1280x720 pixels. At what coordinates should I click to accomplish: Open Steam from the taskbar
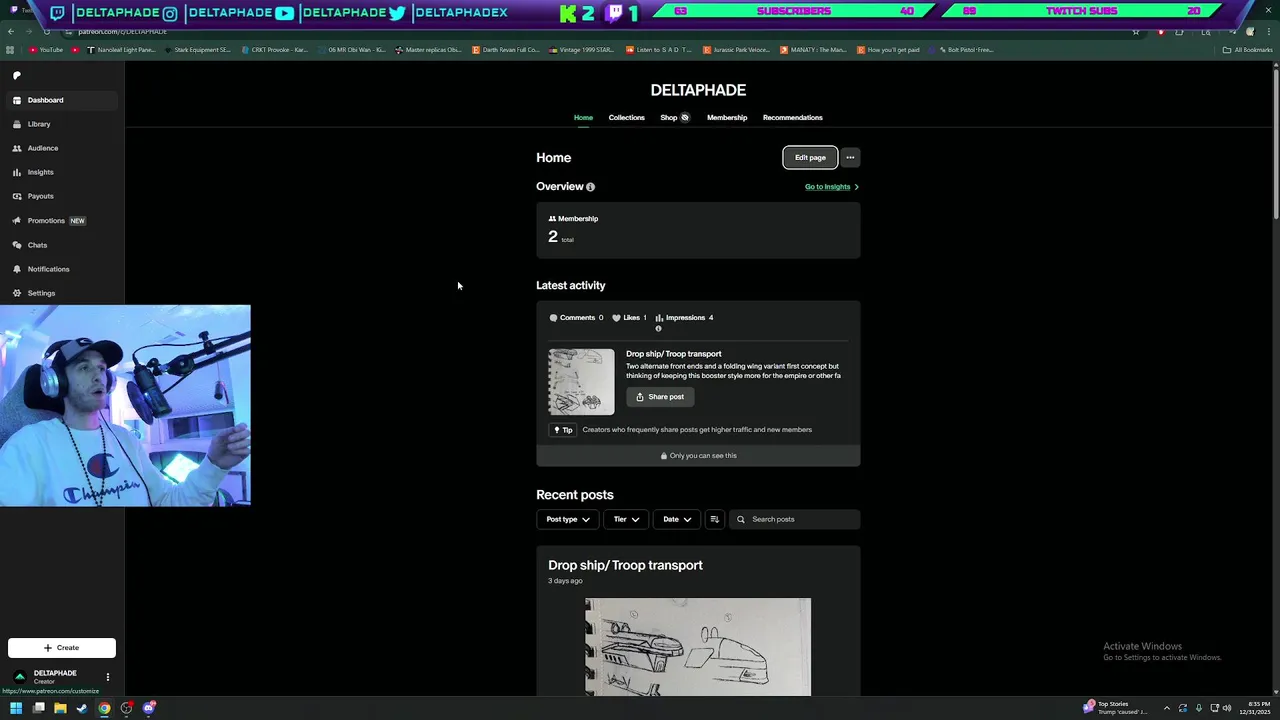point(82,708)
